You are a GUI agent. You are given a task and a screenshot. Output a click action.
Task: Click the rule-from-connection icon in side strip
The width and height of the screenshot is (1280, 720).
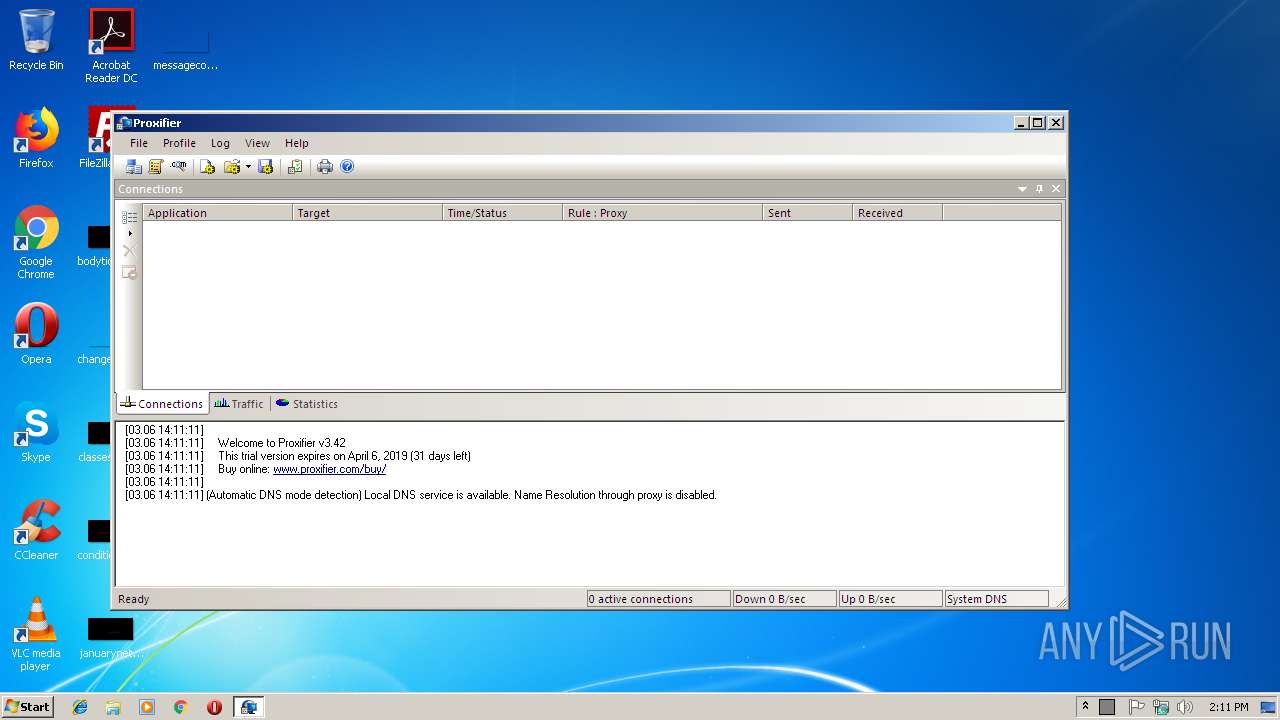pos(129,272)
